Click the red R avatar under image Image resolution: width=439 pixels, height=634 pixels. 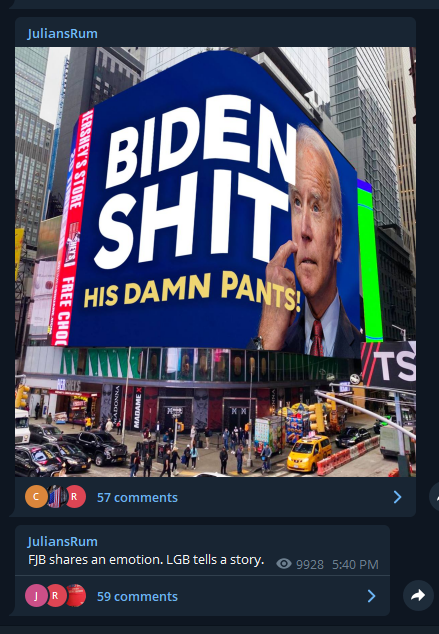tap(75, 497)
